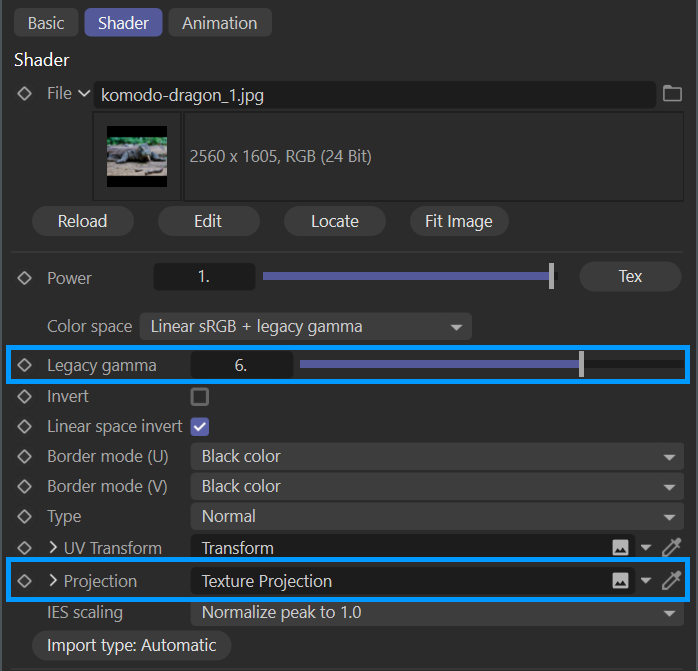698x671 pixels.
Task: Click the Fit Image button
Action: point(459,221)
